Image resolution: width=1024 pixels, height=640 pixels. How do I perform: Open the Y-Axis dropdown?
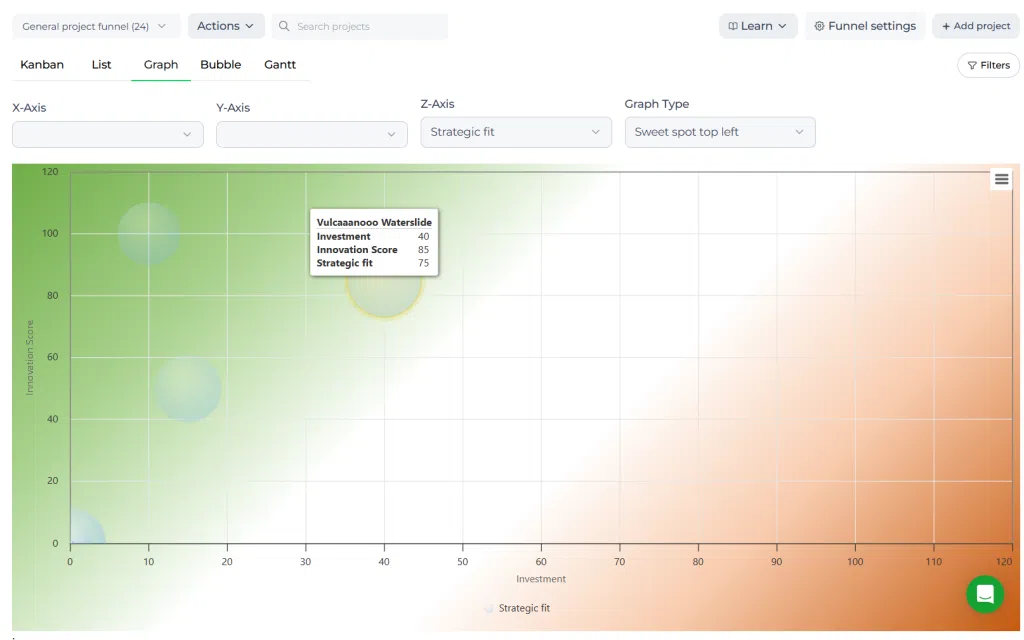(312, 134)
